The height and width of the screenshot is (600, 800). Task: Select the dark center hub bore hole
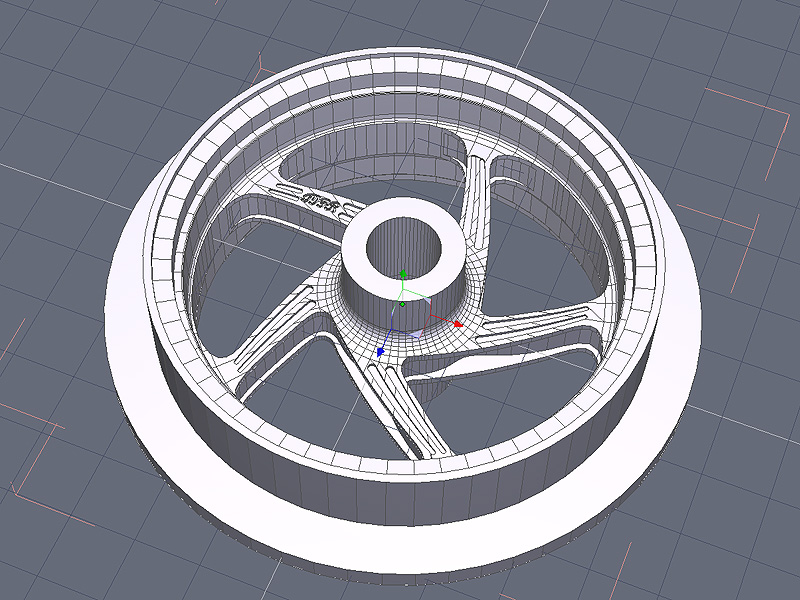(403, 244)
